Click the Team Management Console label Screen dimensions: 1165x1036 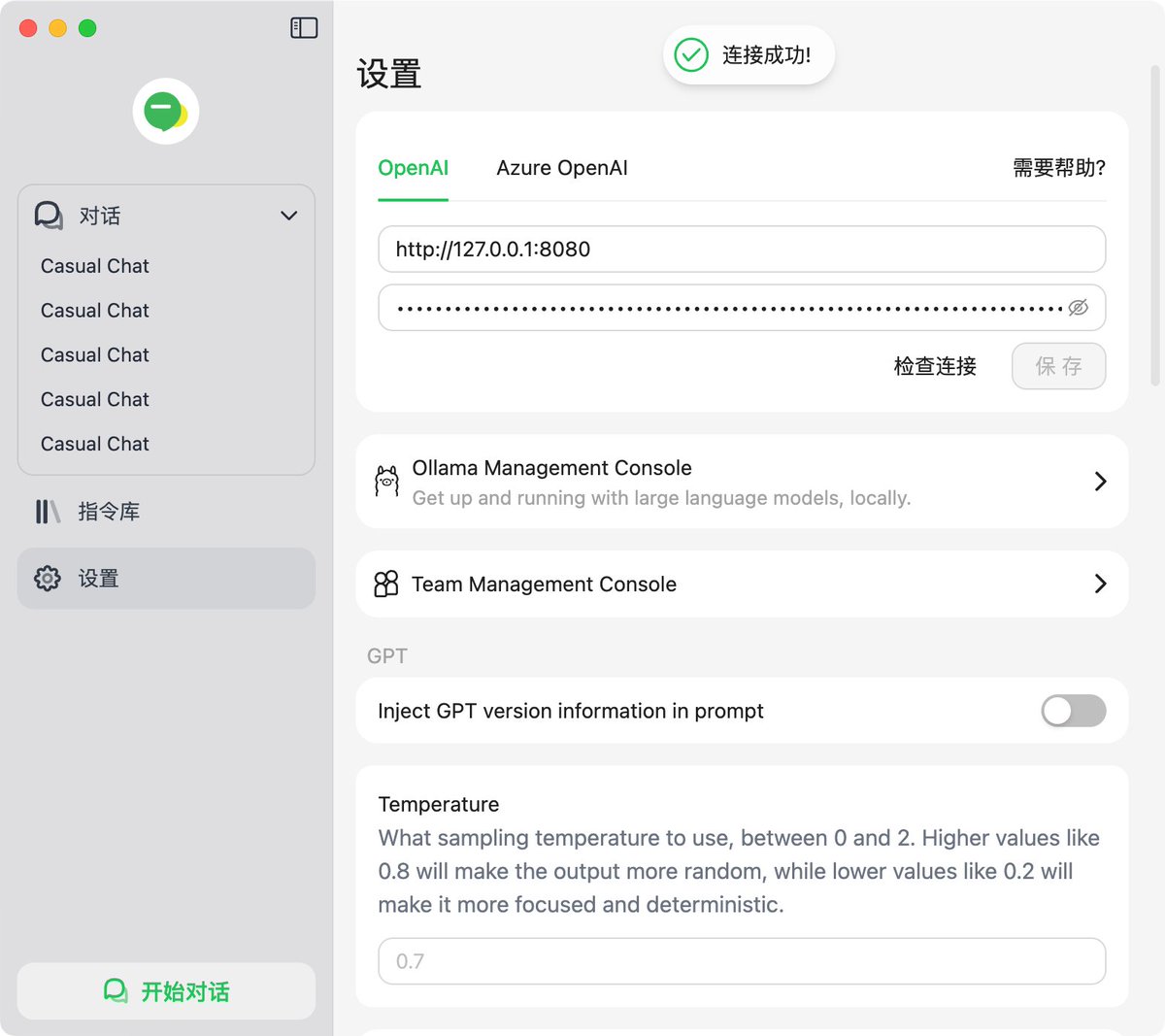tap(544, 585)
